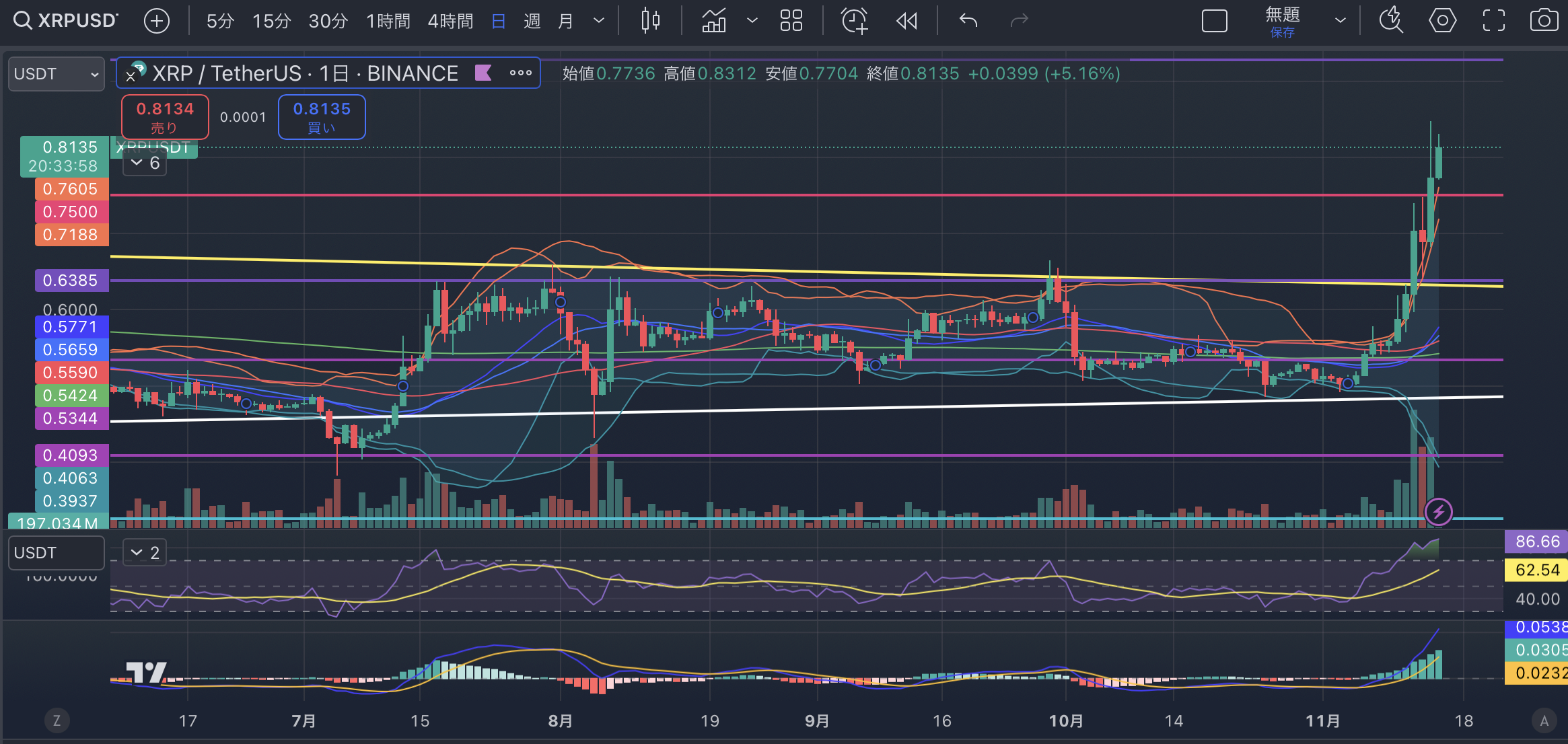Click the 0.5771 blue price label
This screenshot has width=1568, height=744.
click(x=71, y=327)
